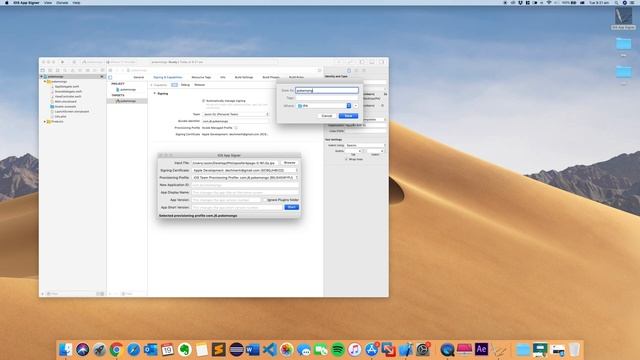This screenshot has width=640, height=360.
Task: Switch to the Build Settings tab
Action: [244, 77]
